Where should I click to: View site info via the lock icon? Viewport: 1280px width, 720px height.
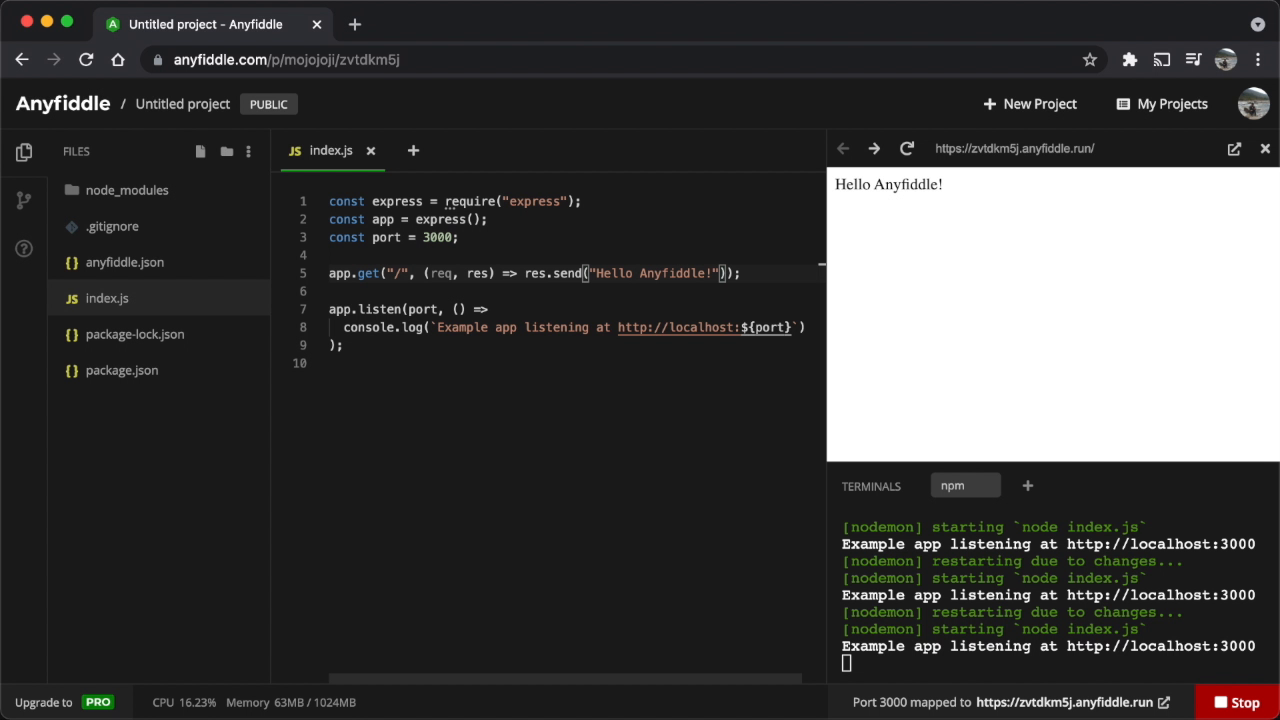point(158,60)
